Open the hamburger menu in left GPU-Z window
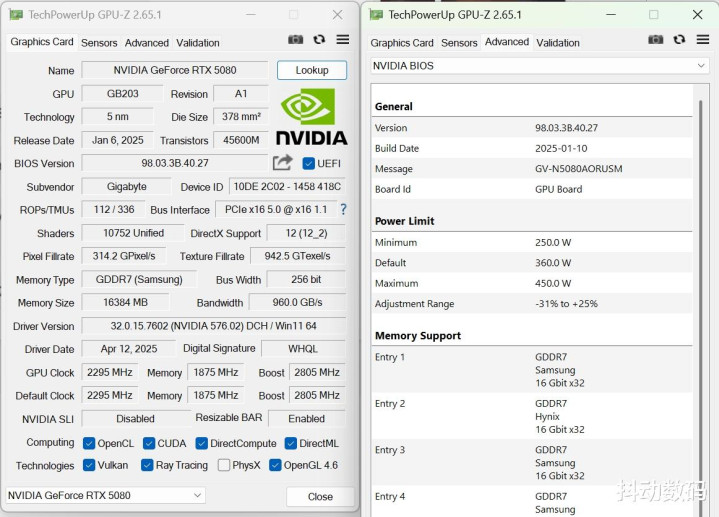The image size is (719, 517). (x=343, y=39)
